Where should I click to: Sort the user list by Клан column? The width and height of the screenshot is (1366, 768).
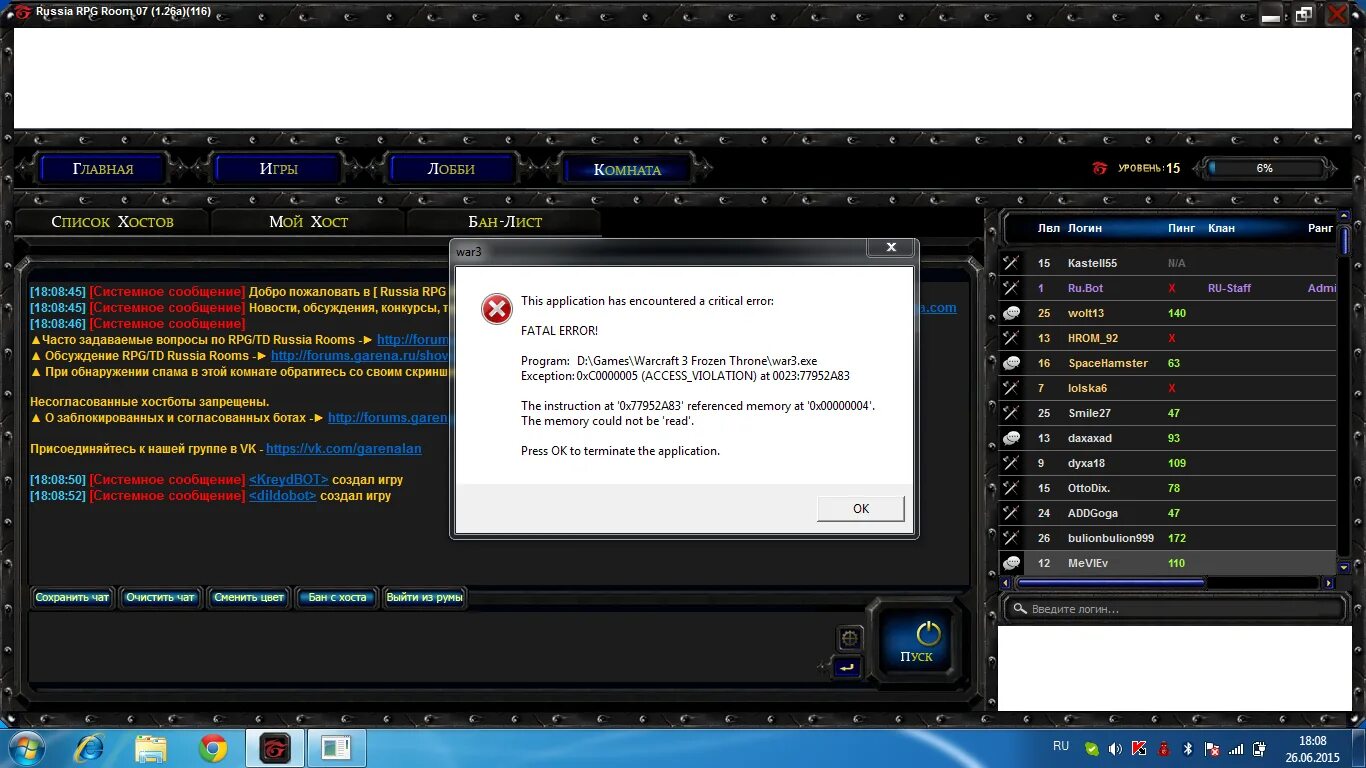pyautogui.click(x=1221, y=228)
